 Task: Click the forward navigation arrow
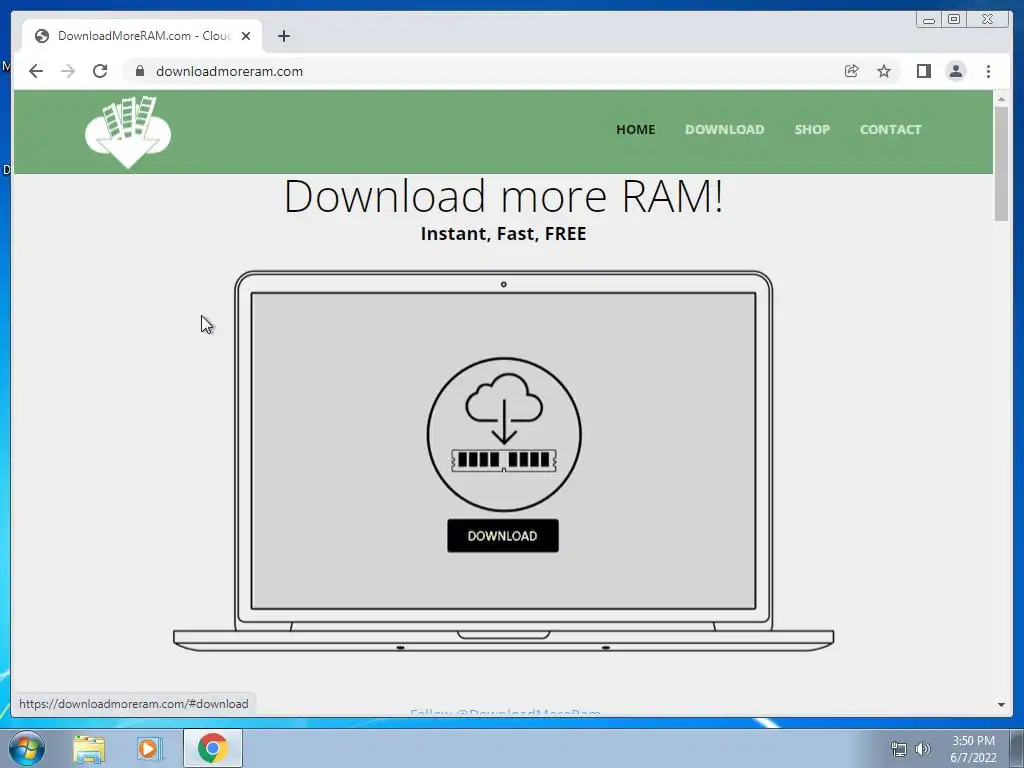(68, 71)
